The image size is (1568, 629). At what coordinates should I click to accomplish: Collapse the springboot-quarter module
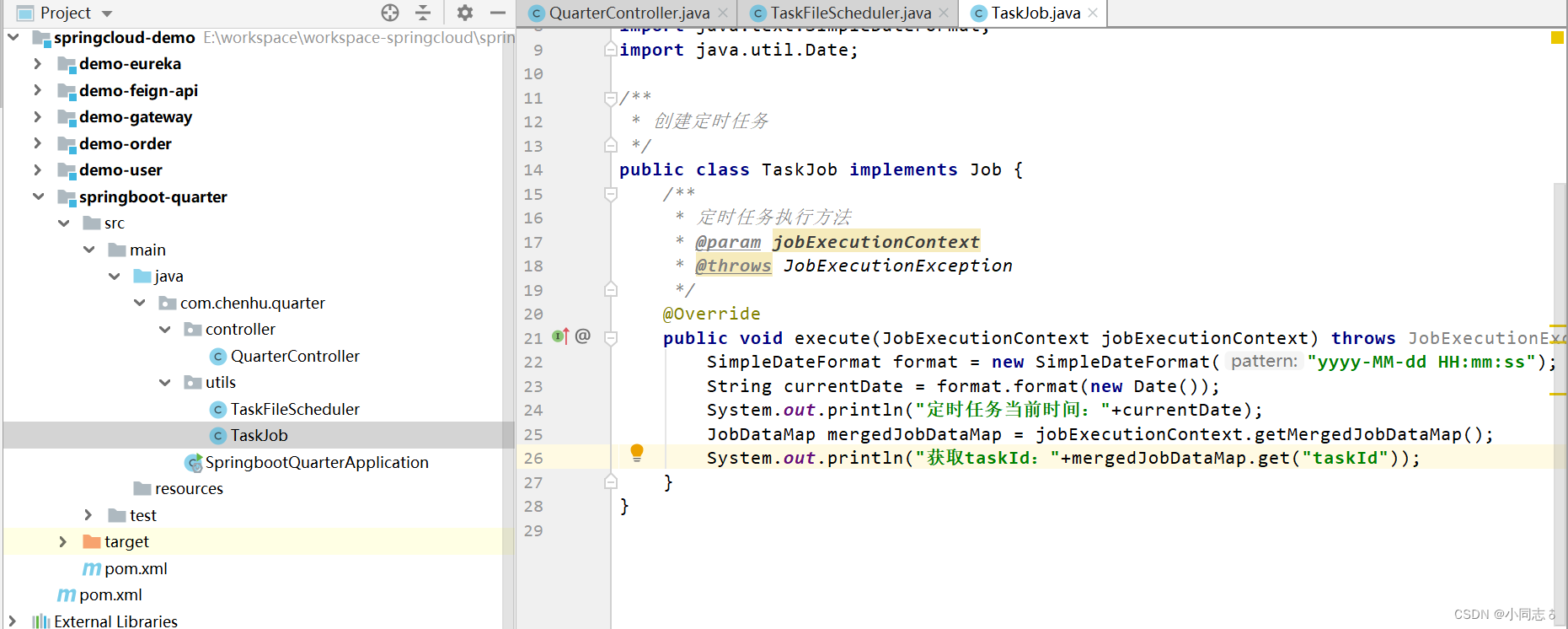pos(38,196)
